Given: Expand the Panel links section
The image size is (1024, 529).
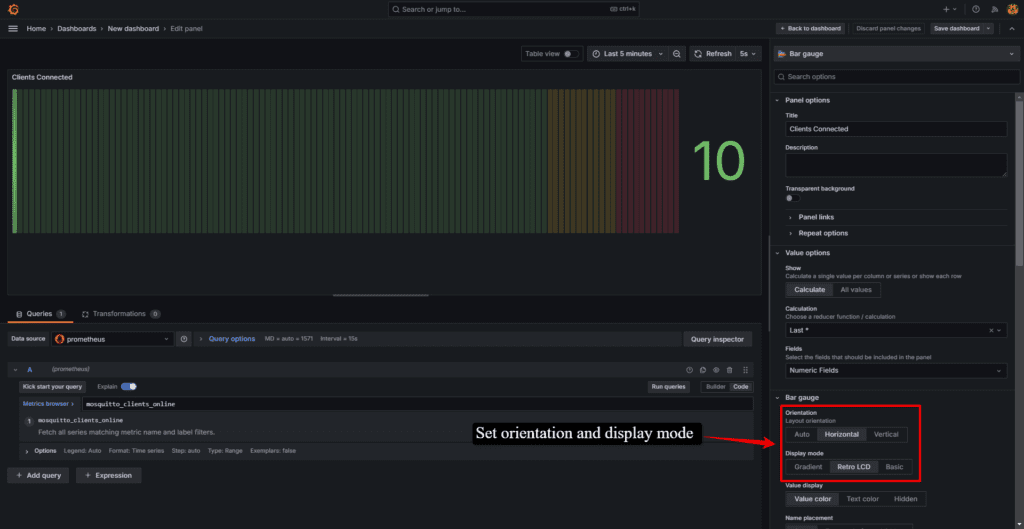Looking at the screenshot, I should point(816,217).
